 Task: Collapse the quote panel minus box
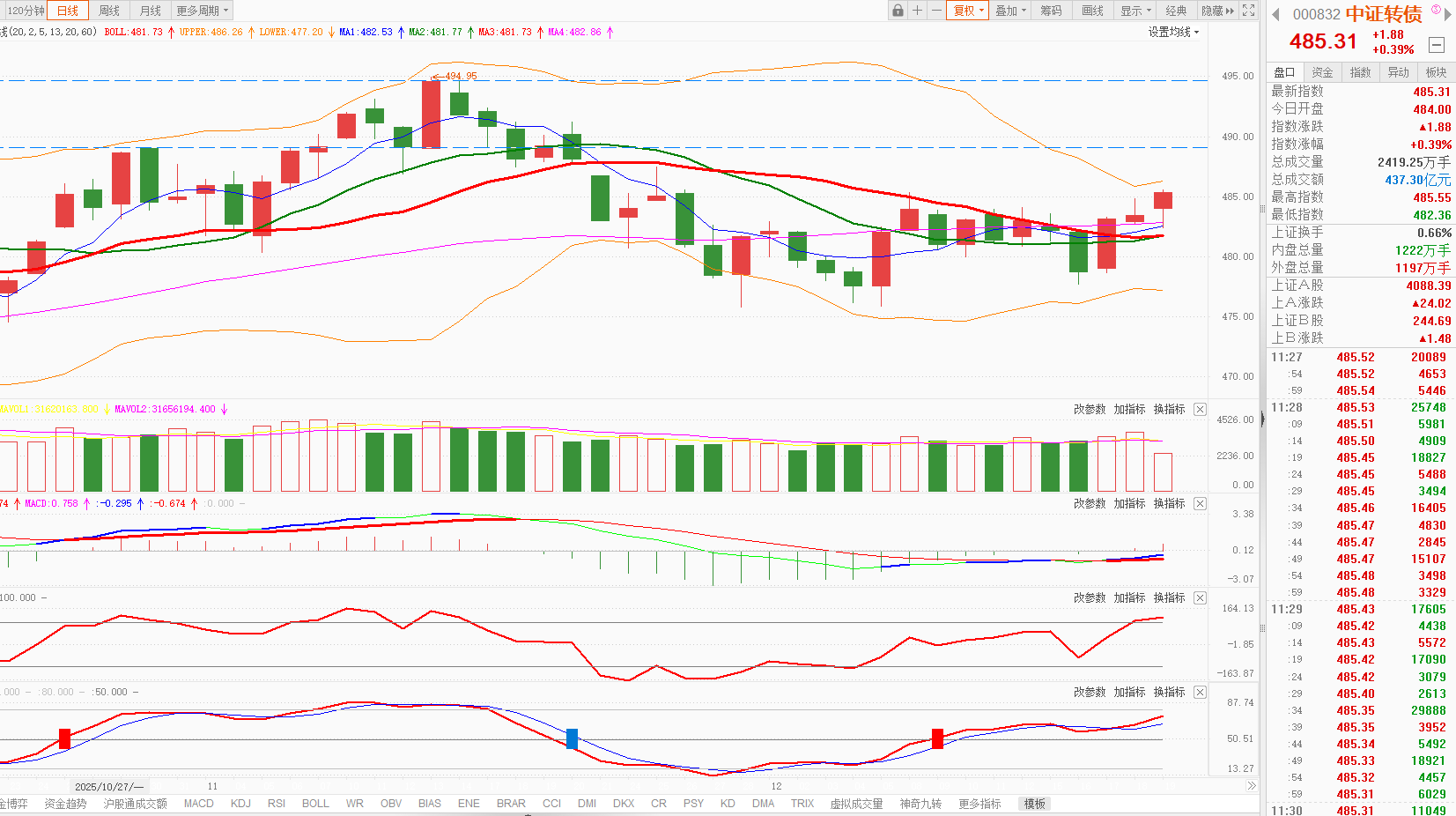(x=1437, y=45)
